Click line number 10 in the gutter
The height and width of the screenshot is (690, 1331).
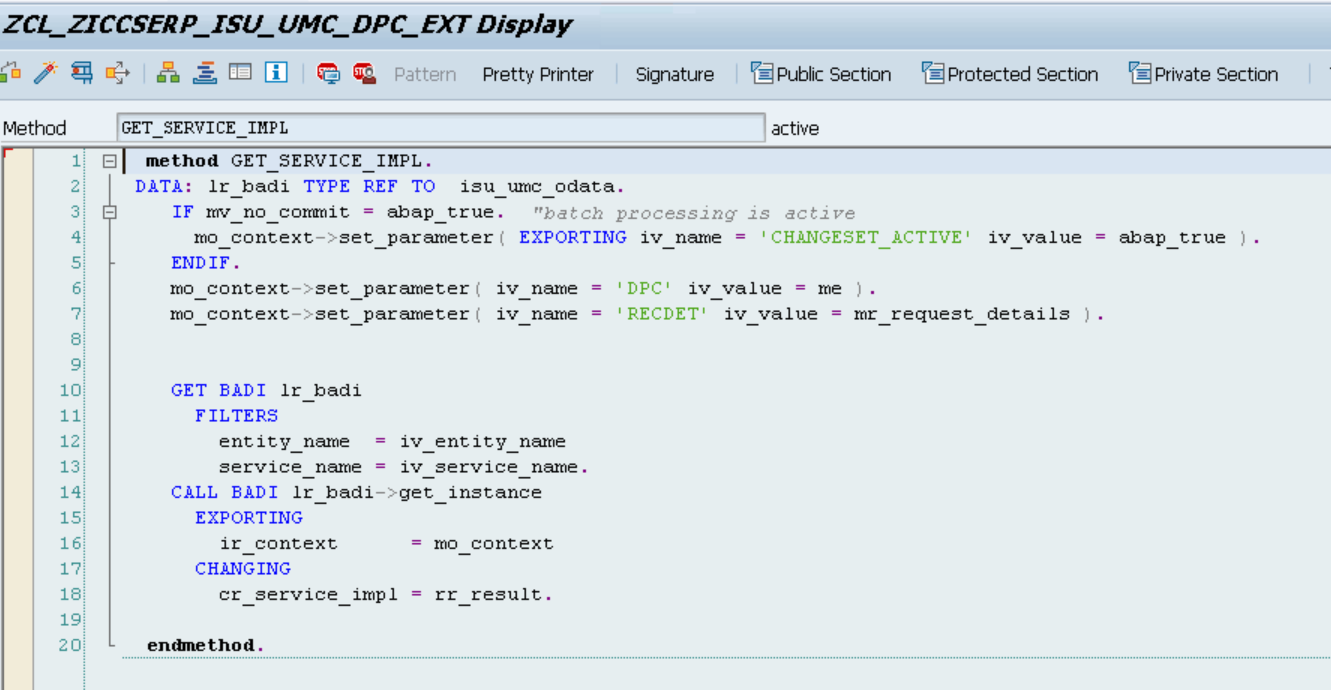click(70, 390)
